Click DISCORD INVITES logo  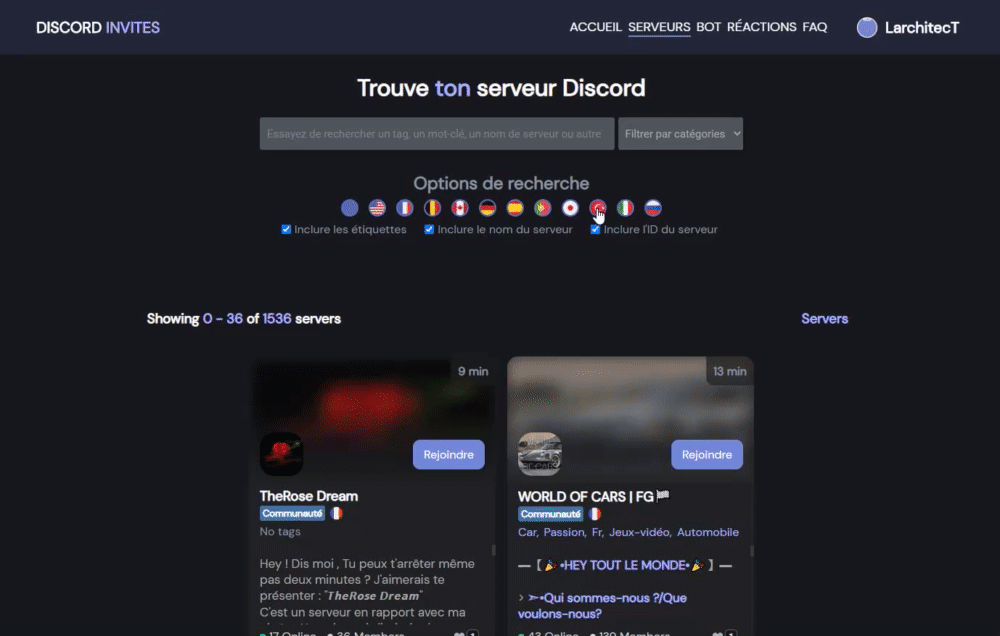click(x=98, y=27)
